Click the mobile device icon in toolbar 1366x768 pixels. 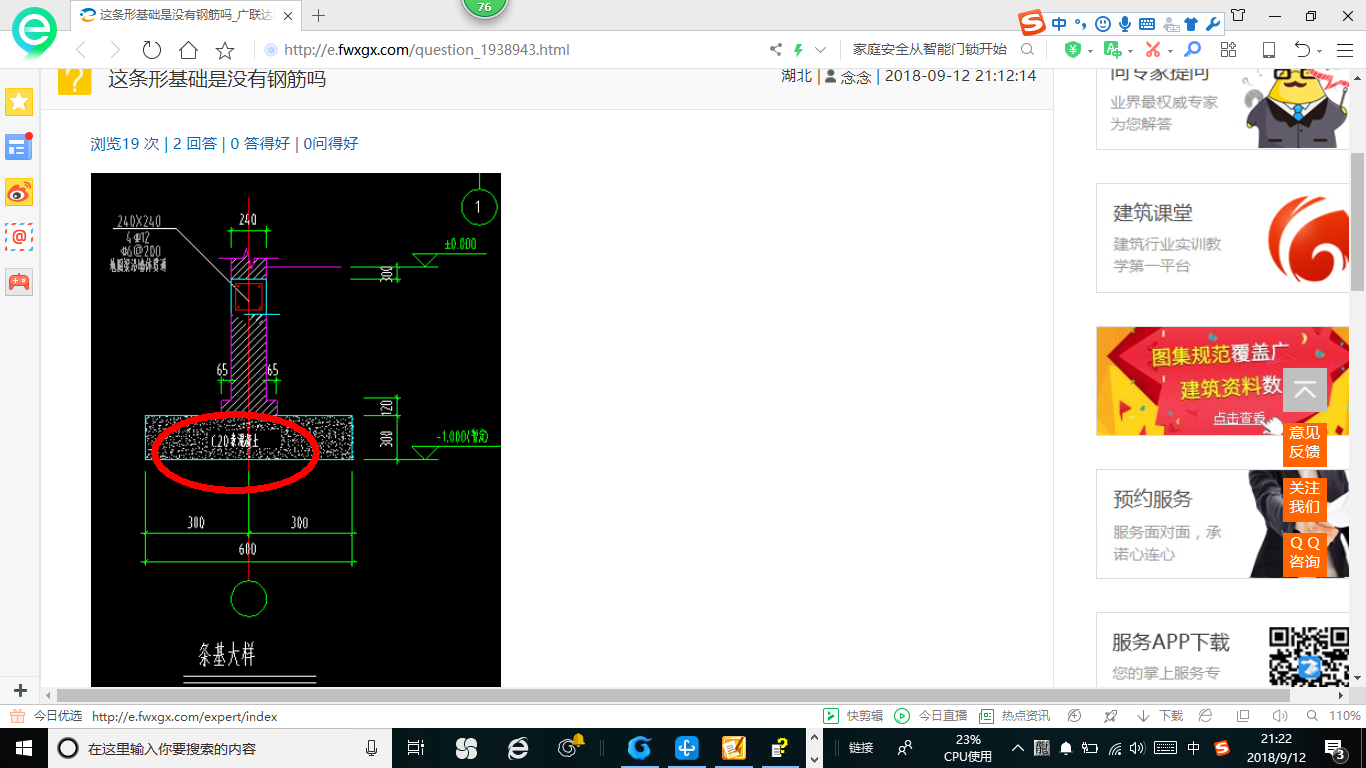[x=1268, y=50]
